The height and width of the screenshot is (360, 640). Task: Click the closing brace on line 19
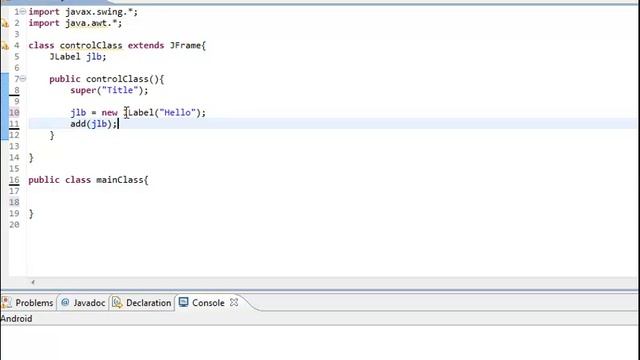pos(31,214)
